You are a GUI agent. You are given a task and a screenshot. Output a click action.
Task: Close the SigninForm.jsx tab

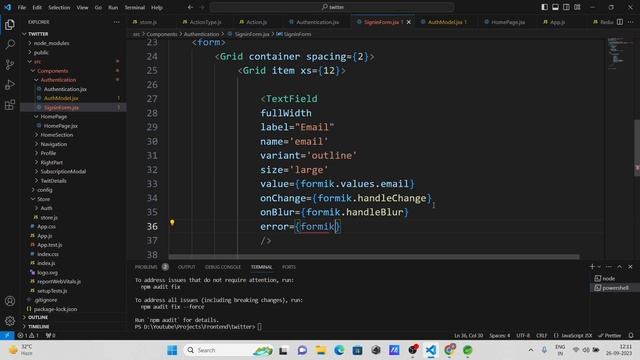(409, 22)
